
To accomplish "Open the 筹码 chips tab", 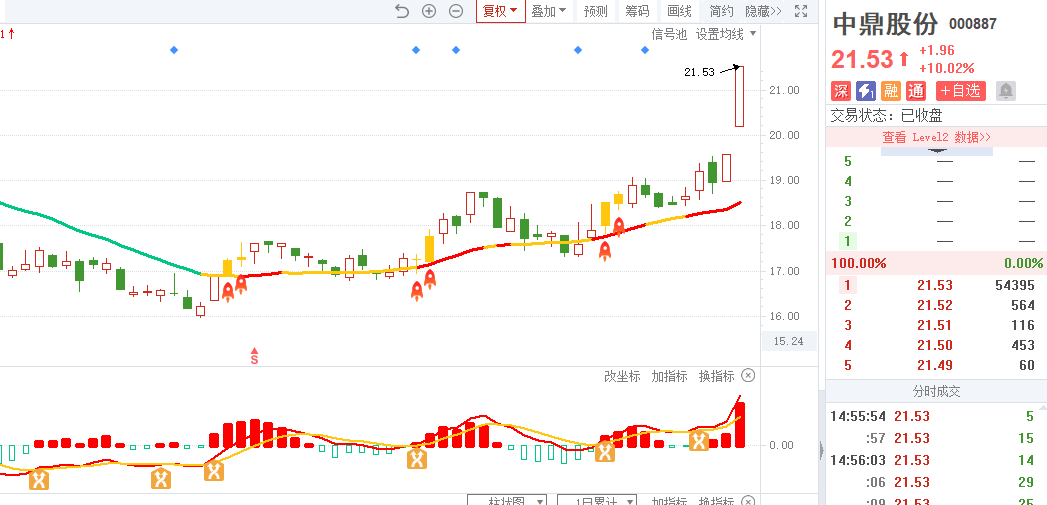I will (637, 11).
